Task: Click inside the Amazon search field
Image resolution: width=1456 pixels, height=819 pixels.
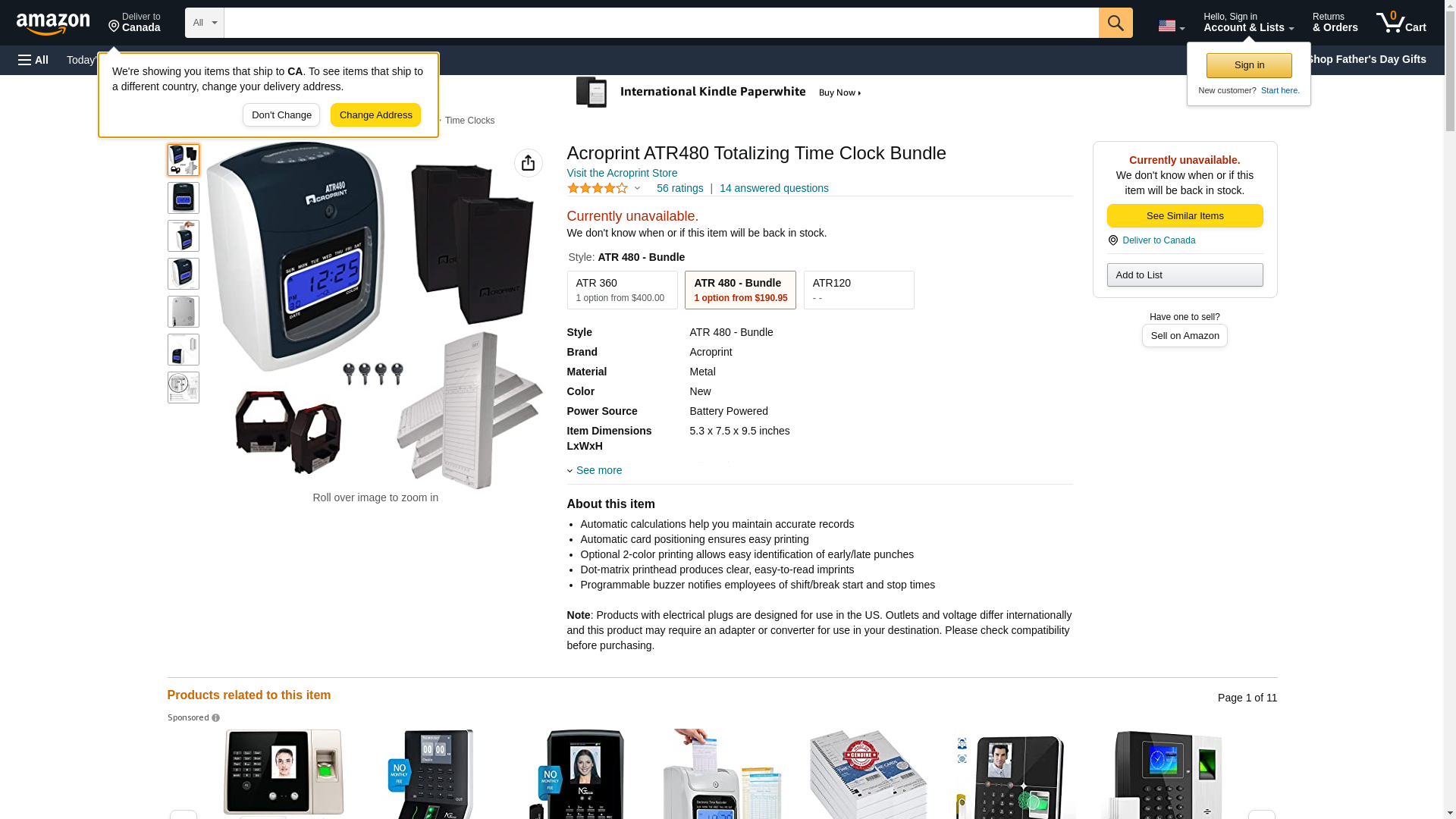Action: click(x=661, y=23)
